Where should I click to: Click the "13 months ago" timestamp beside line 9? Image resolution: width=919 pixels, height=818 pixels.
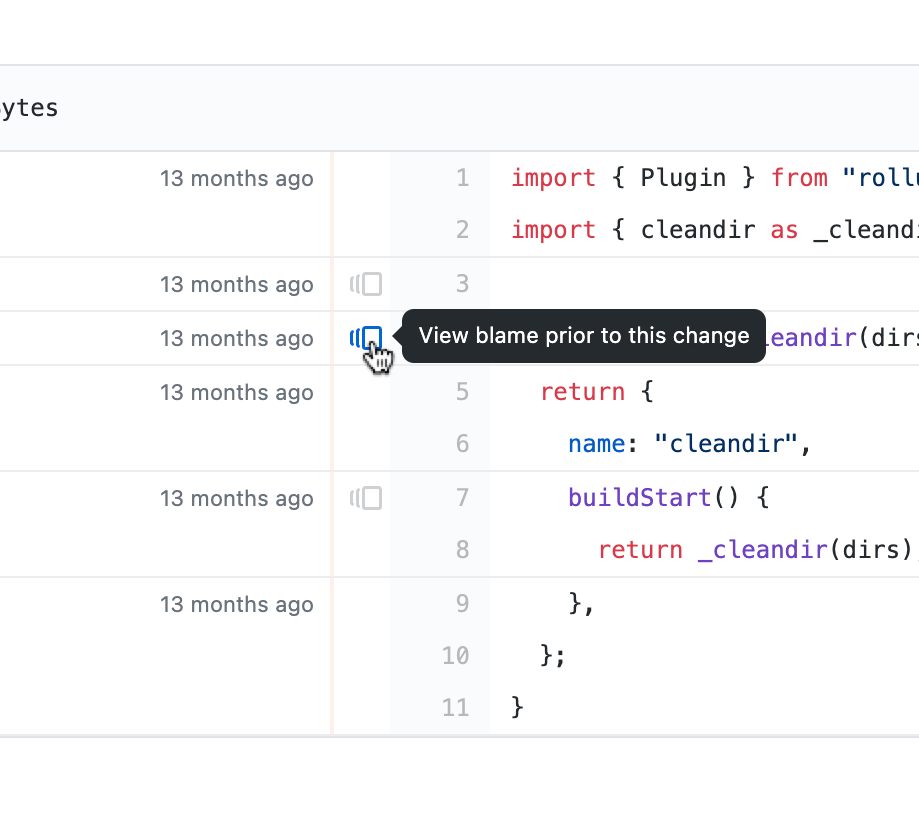(237, 604)
